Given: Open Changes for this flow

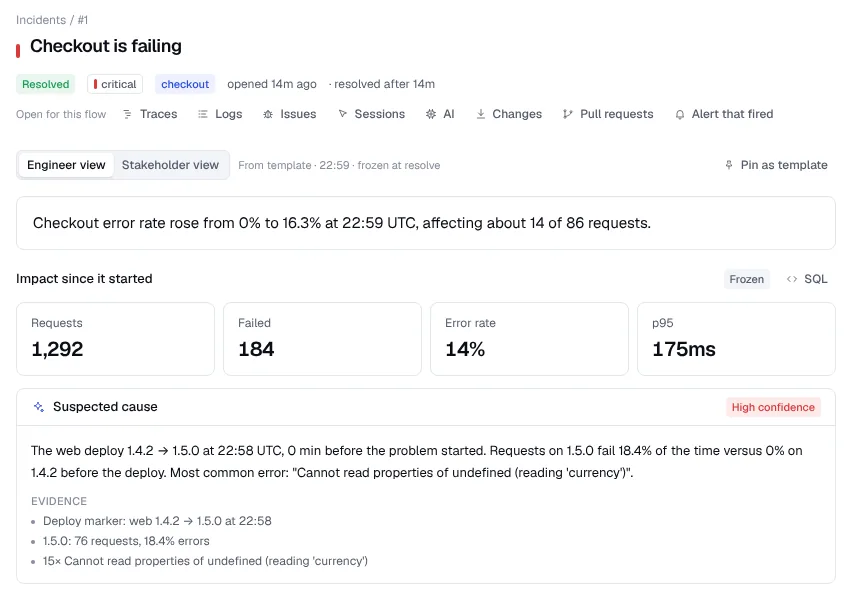Looking at the screenshot, I should click(x=509, y=114).
